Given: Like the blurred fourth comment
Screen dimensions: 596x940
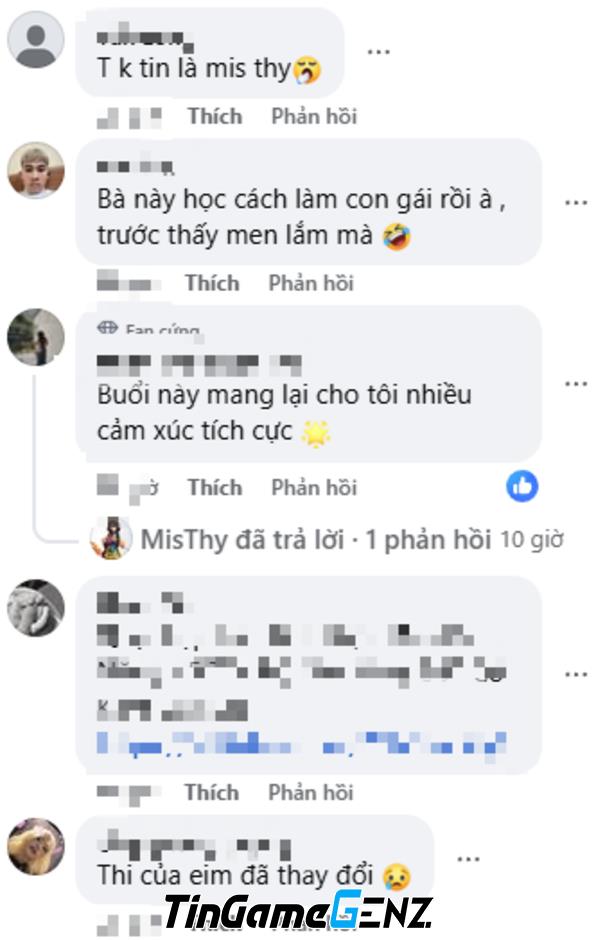Looking at the screenshot, I should pos(212,793).
